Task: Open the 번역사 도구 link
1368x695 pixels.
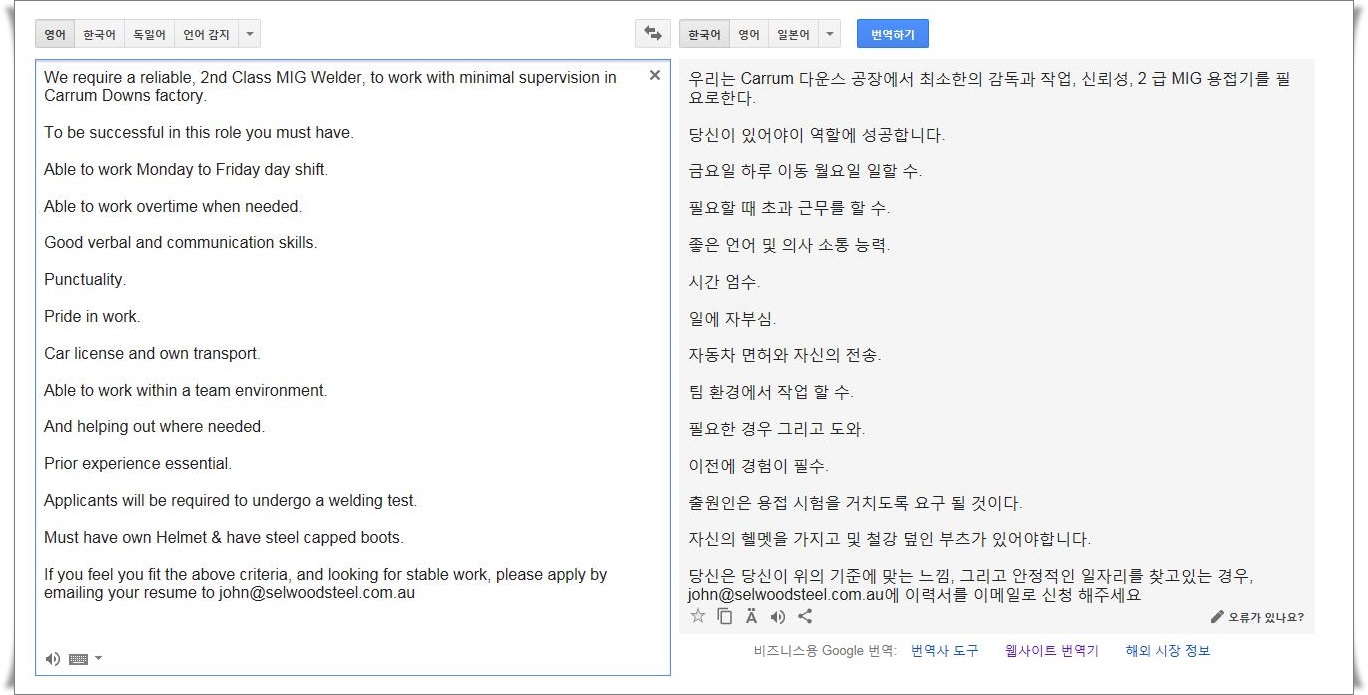Action: tap(945, 651)
